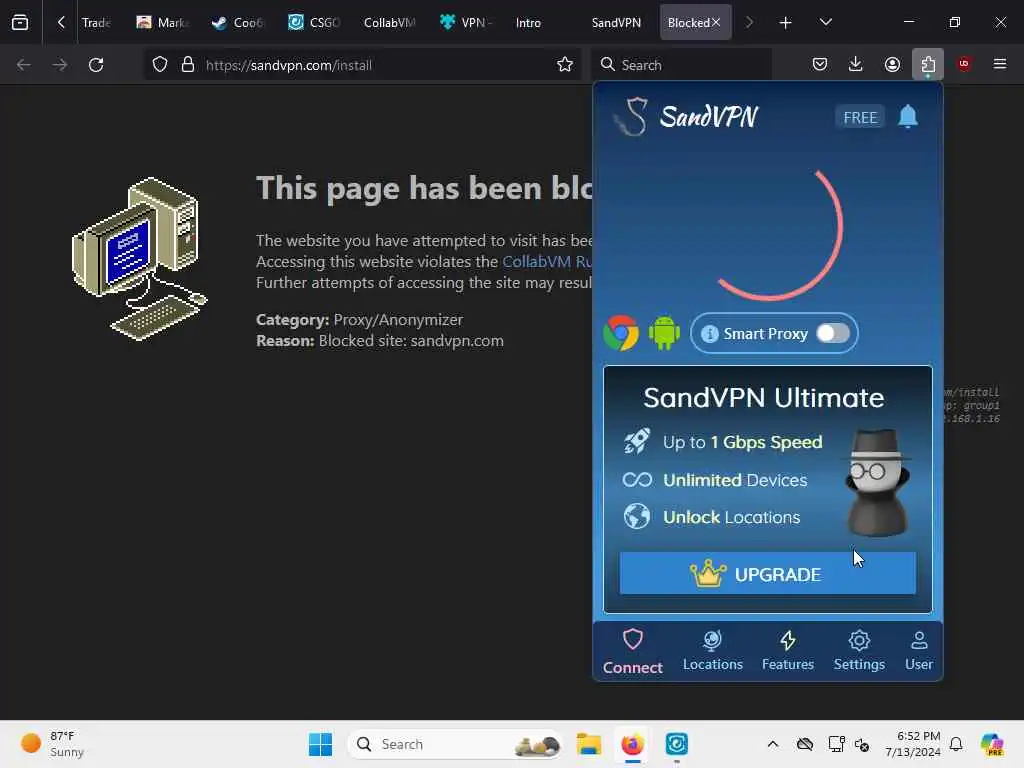
Task: Open tracking protection shield in address bar
Action: 160,65
